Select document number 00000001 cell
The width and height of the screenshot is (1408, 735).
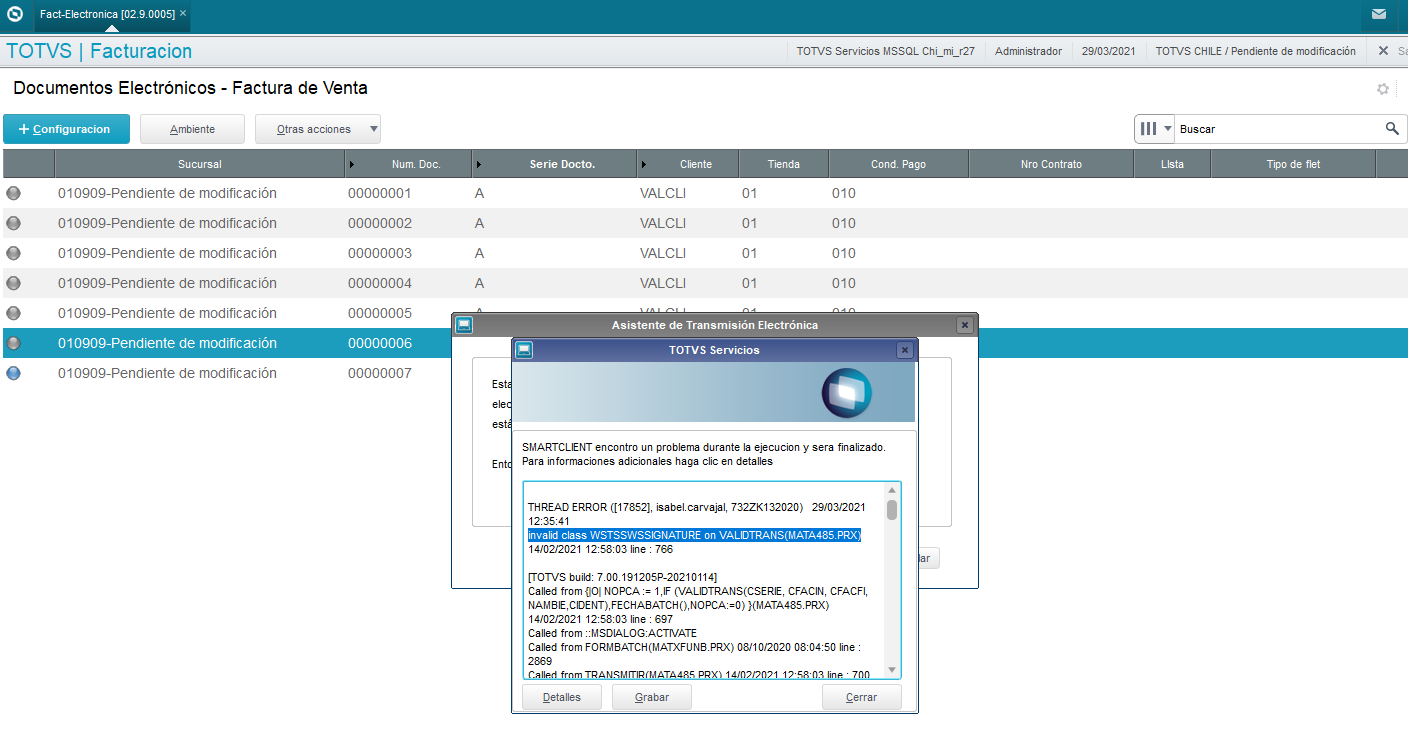click(380, 193)
